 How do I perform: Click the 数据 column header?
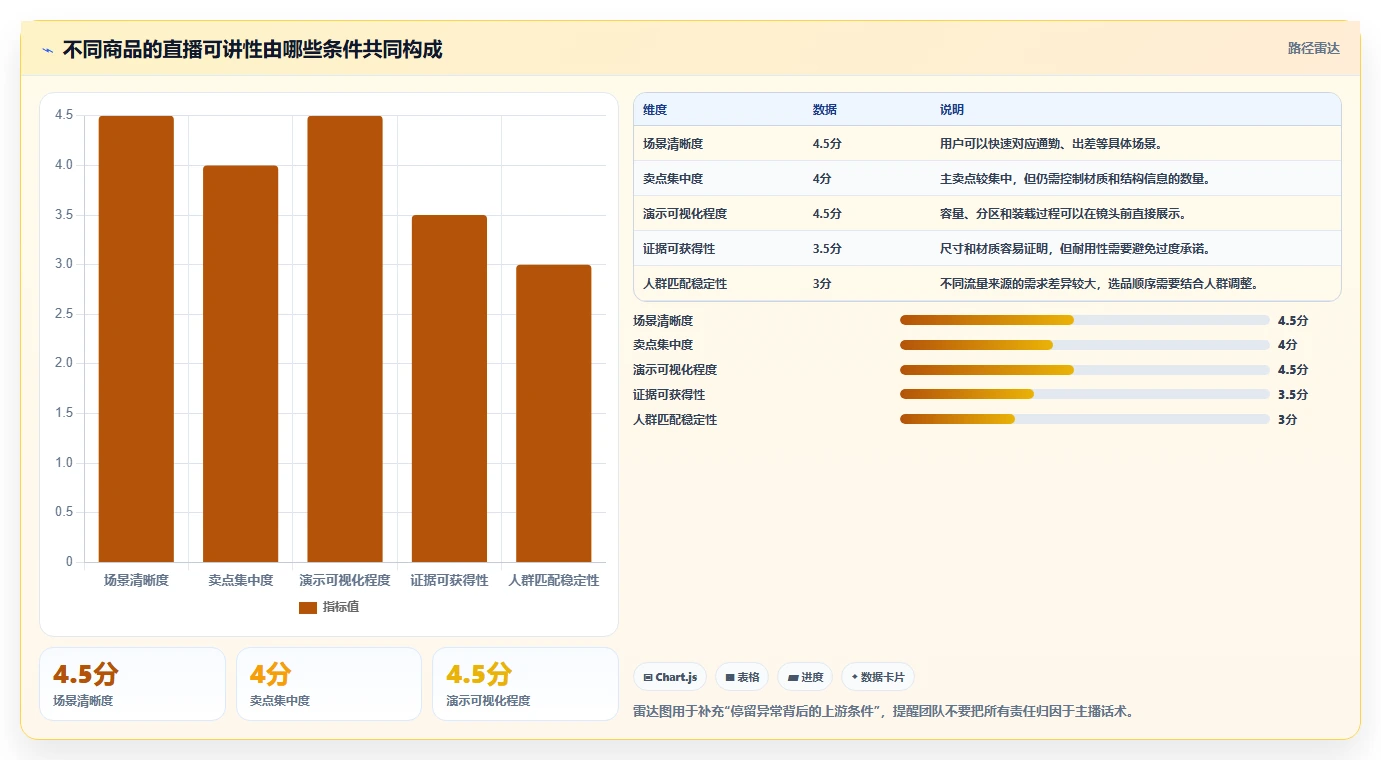825,109
